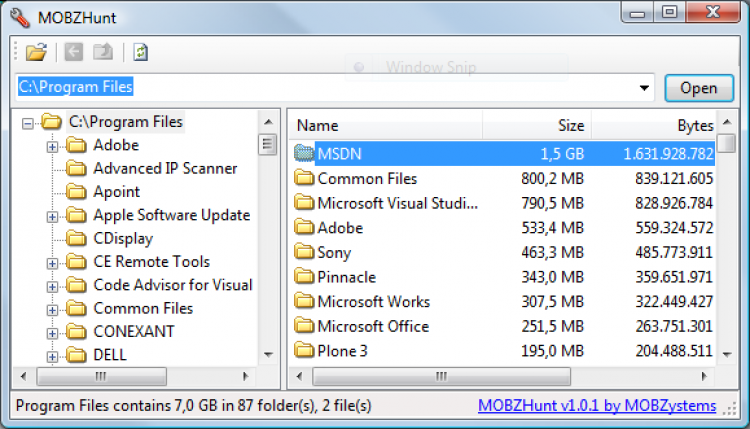Screen dimensions: 750x429
Task: Click the Sony folder icon in list
Action: (304, 252)
